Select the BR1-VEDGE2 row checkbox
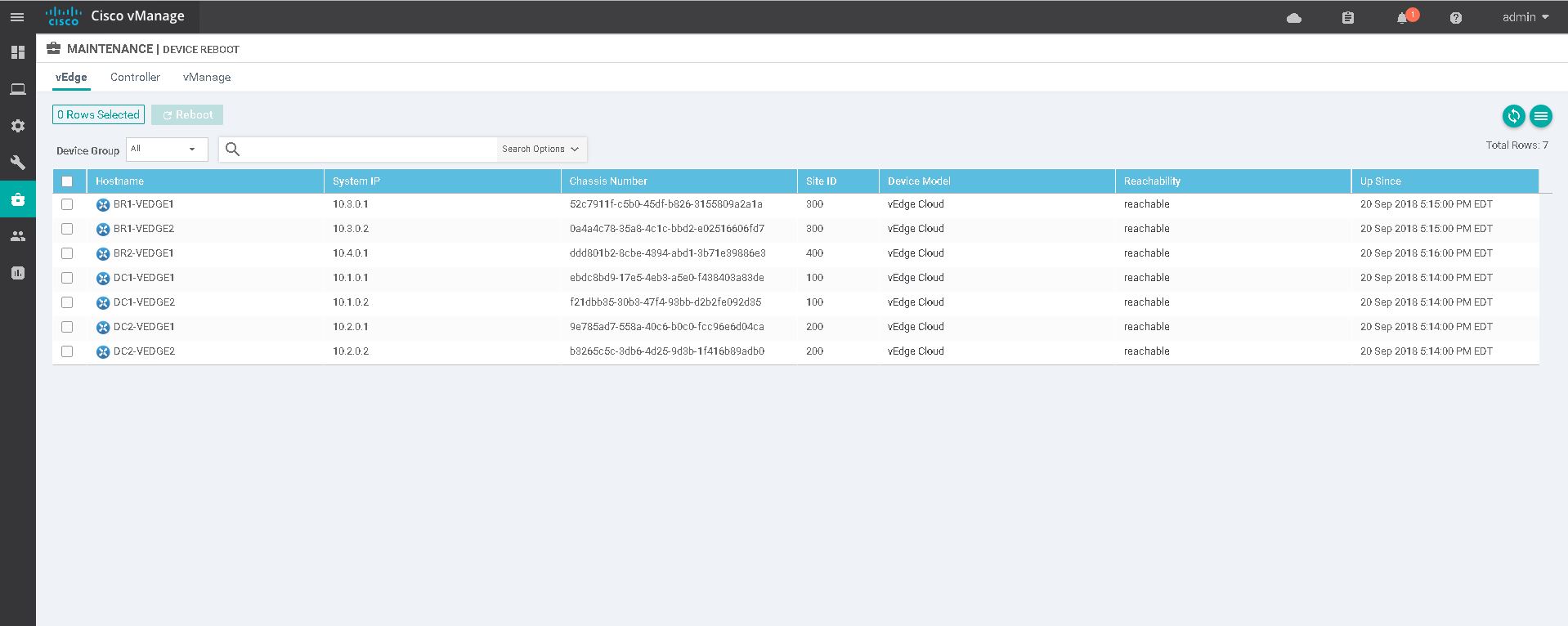Viewport: 1568px width, 626px height. [x=67, y=229]
